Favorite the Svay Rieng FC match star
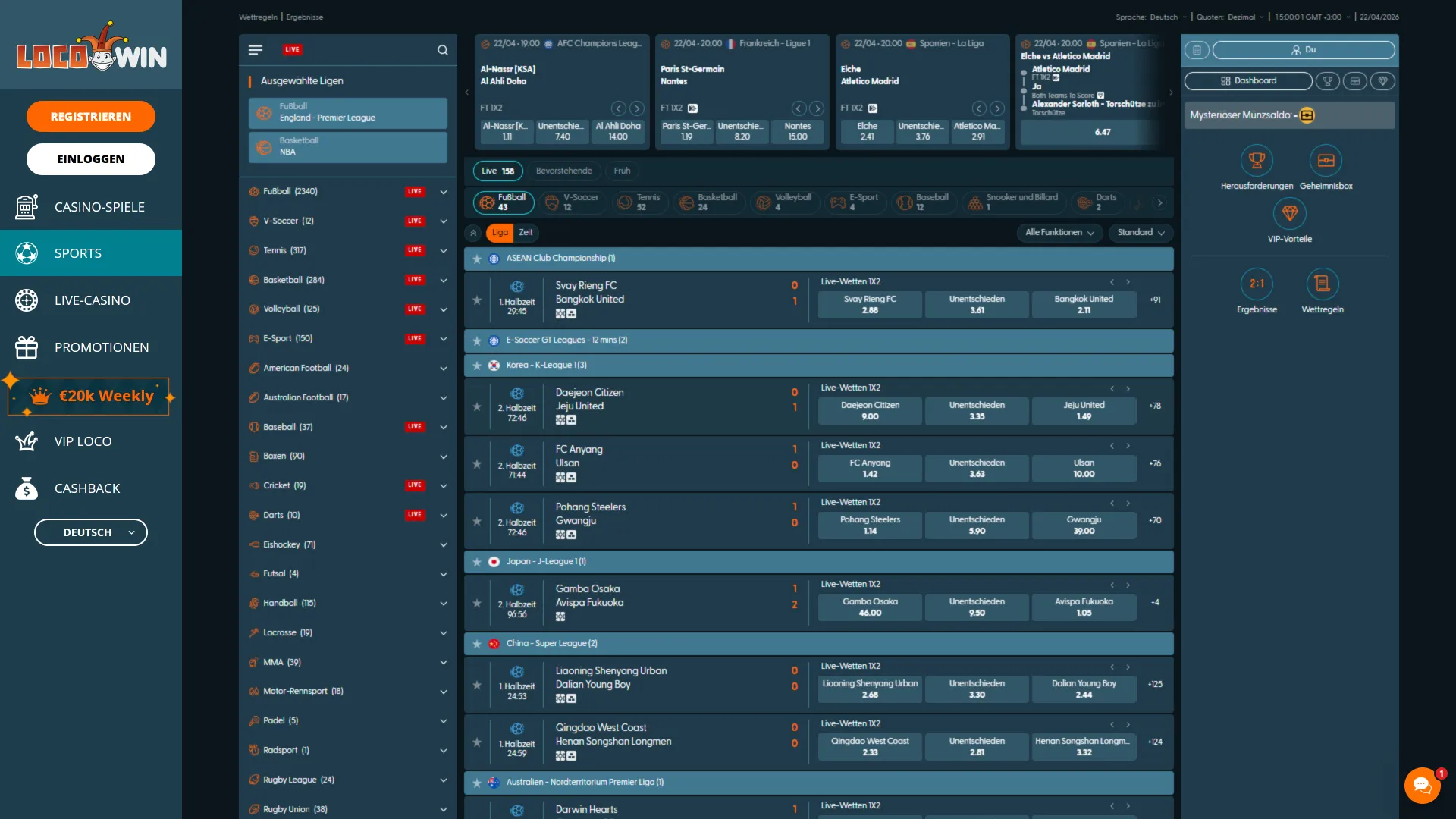This screenshot has width=1456, height=819. coord(477,300)
